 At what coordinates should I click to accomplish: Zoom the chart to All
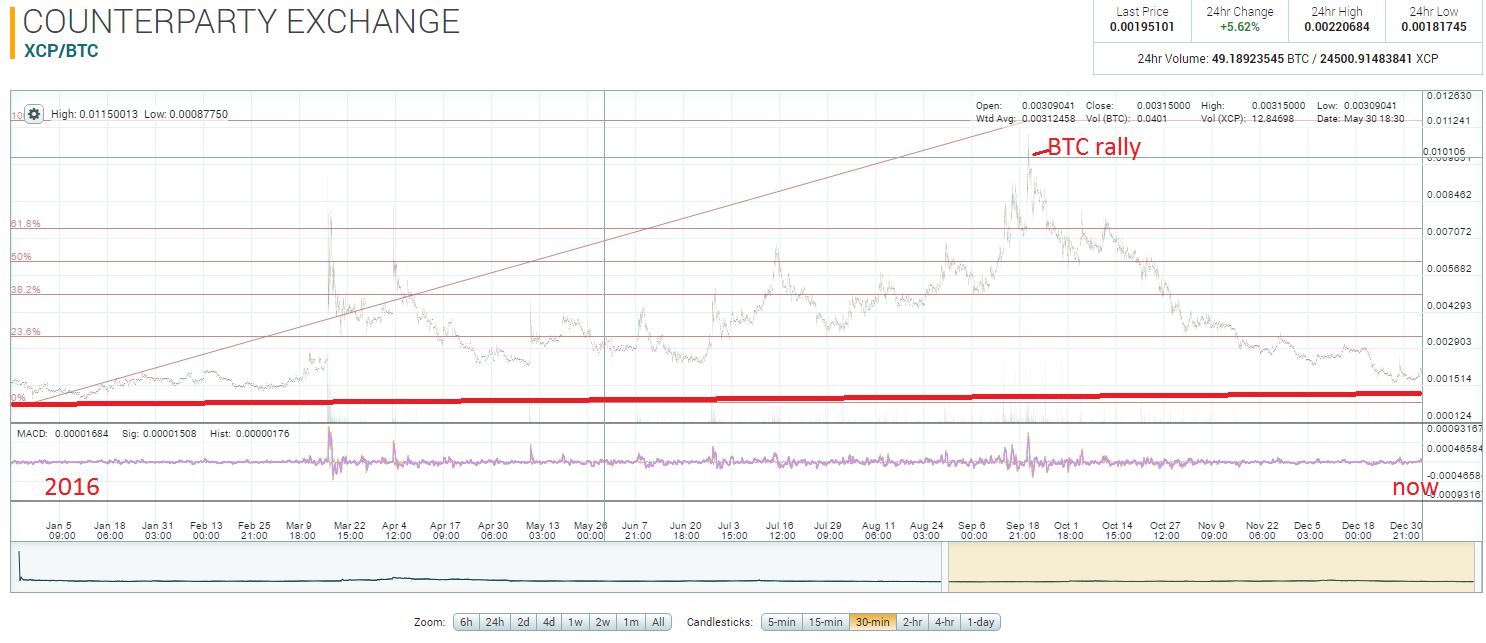(658, 622)
